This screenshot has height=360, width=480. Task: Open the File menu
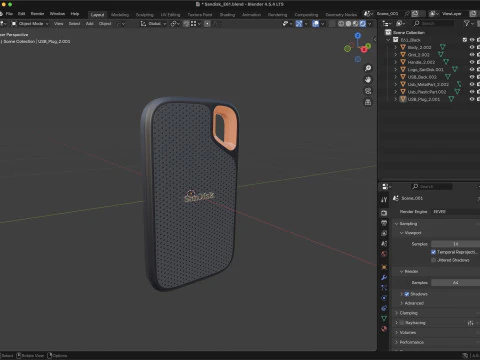[9, 14]
